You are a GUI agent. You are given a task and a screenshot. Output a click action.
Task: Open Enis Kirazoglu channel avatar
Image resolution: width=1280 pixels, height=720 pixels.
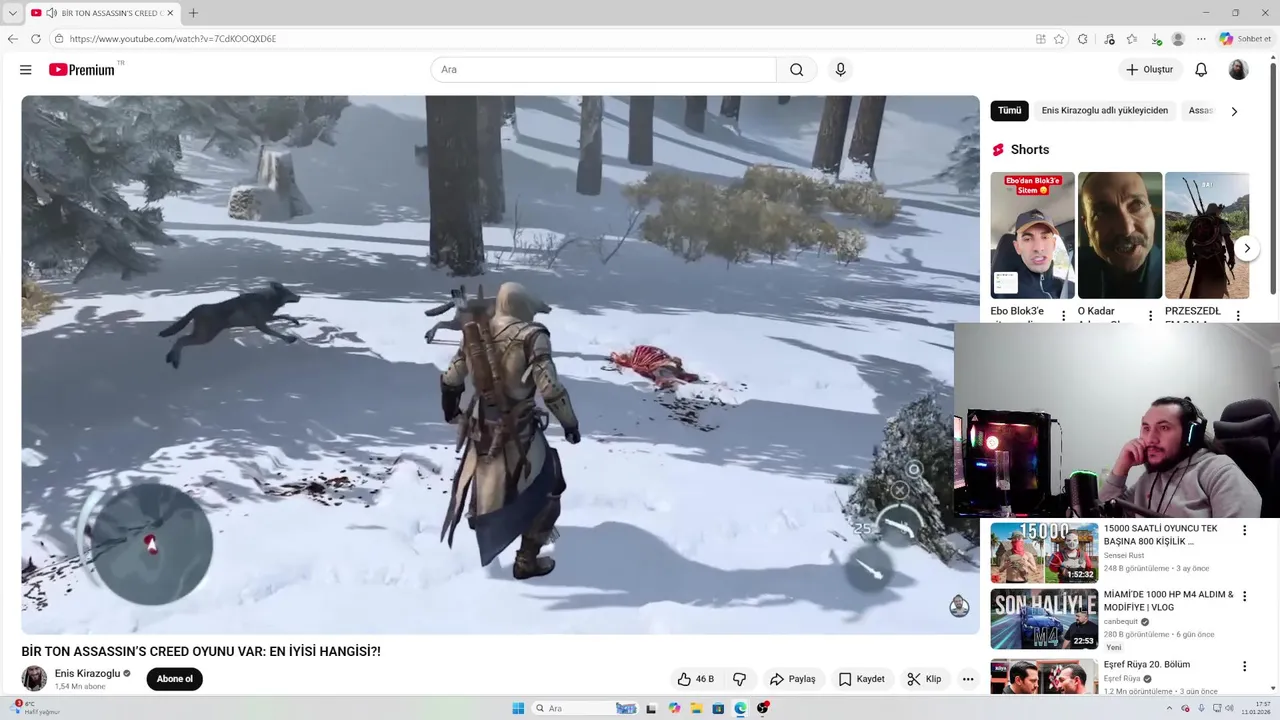tap(34, 678)
